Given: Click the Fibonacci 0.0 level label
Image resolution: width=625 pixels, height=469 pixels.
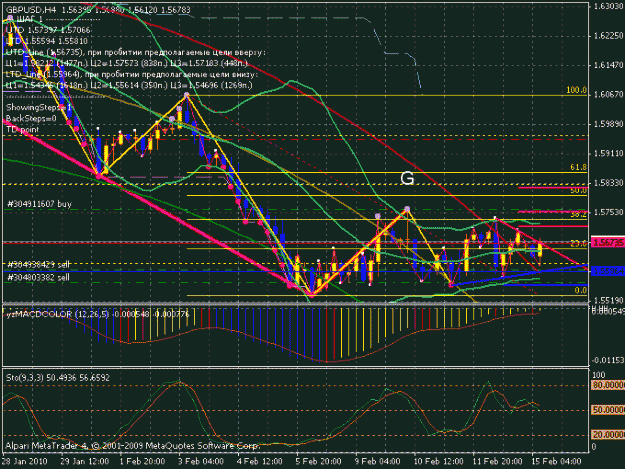Looking at the screenshot, I should point(580,290).
